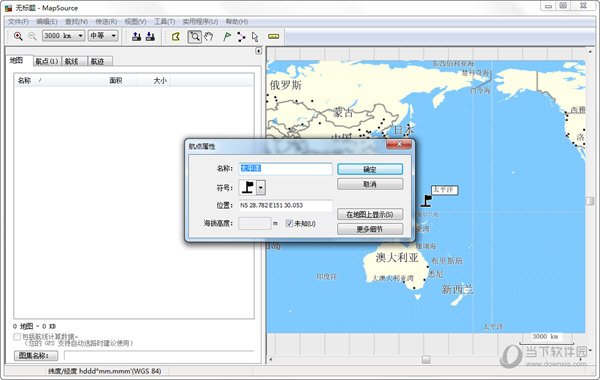
Task: Click the 俄罗斯 label on map
Action: pyautogui.click(x=286, y=85)
